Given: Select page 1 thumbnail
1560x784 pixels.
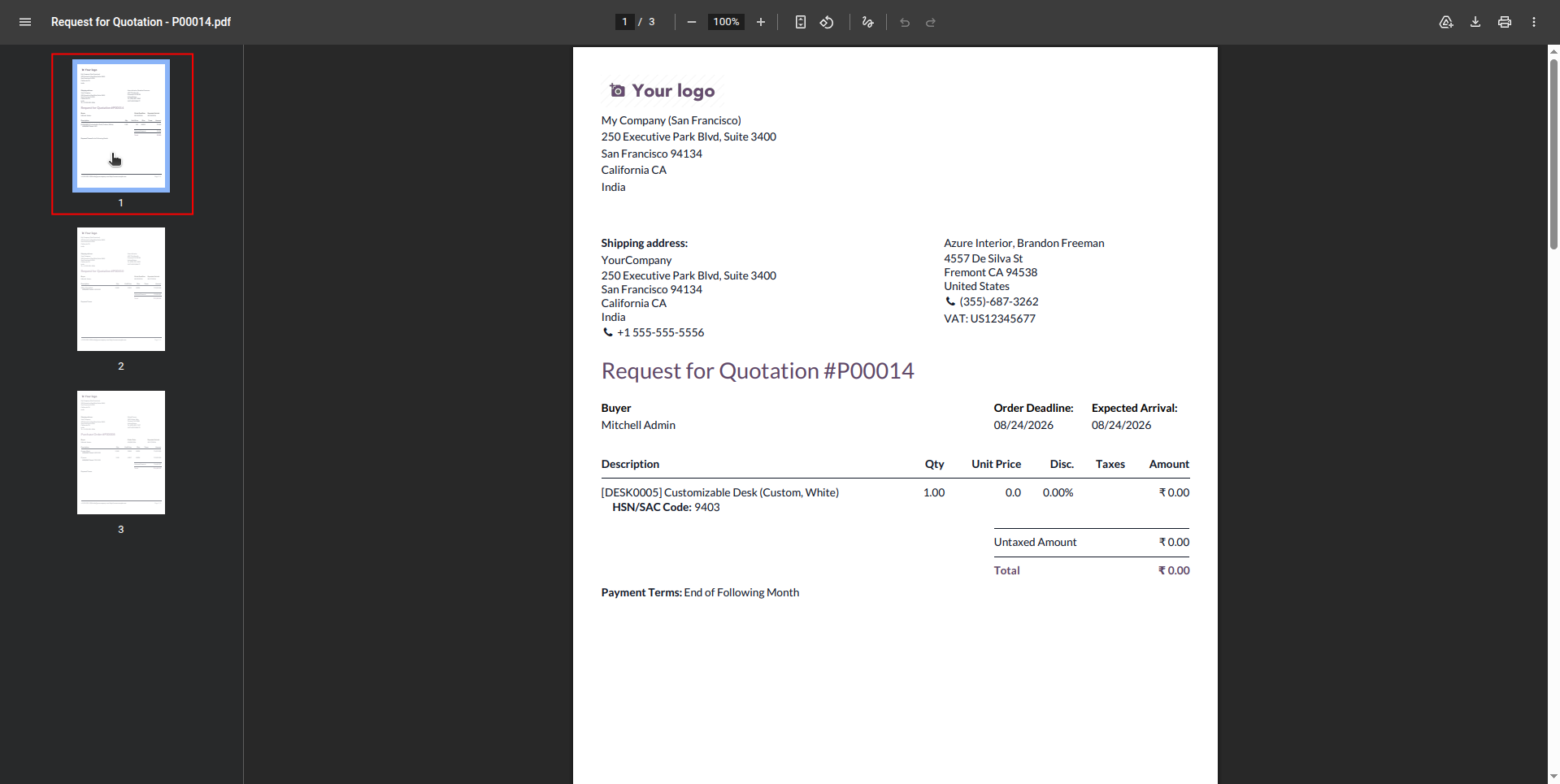Looking at the screenshot, I should (x=121, y=126).
